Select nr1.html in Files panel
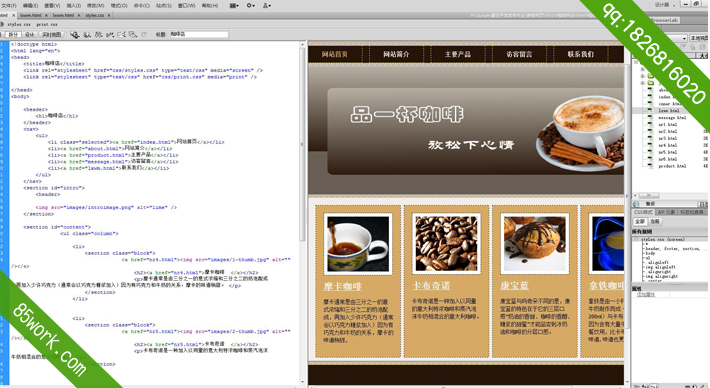 click(667, 125)
